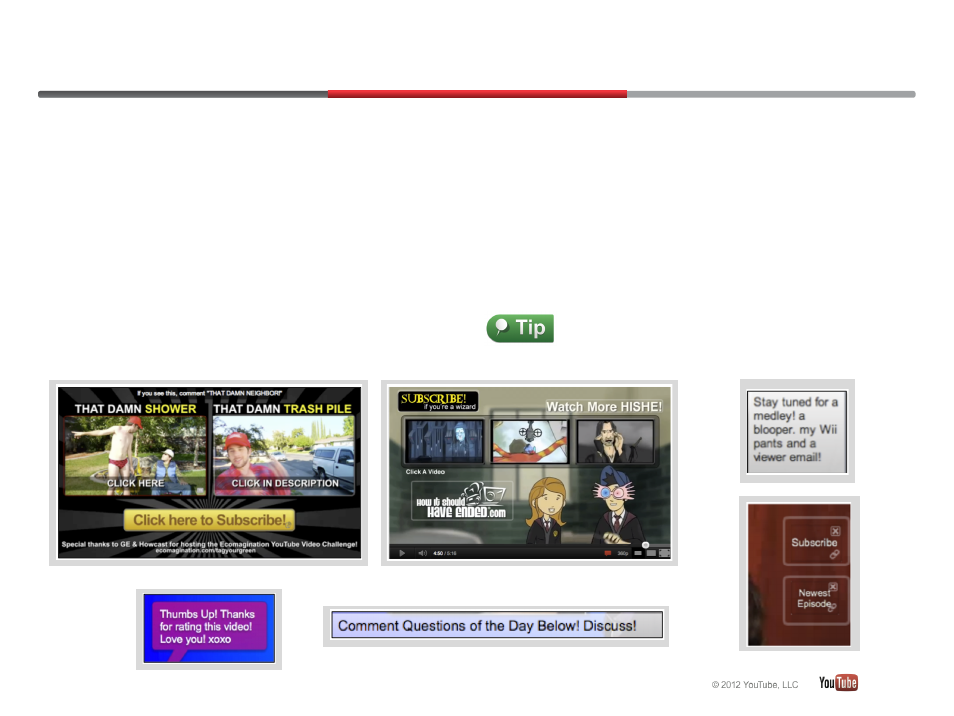This screenshot has height=716, width=954.
Task: Click the yellow 'Click here to Subscribe!' button
Action: [x=209, y=520]
